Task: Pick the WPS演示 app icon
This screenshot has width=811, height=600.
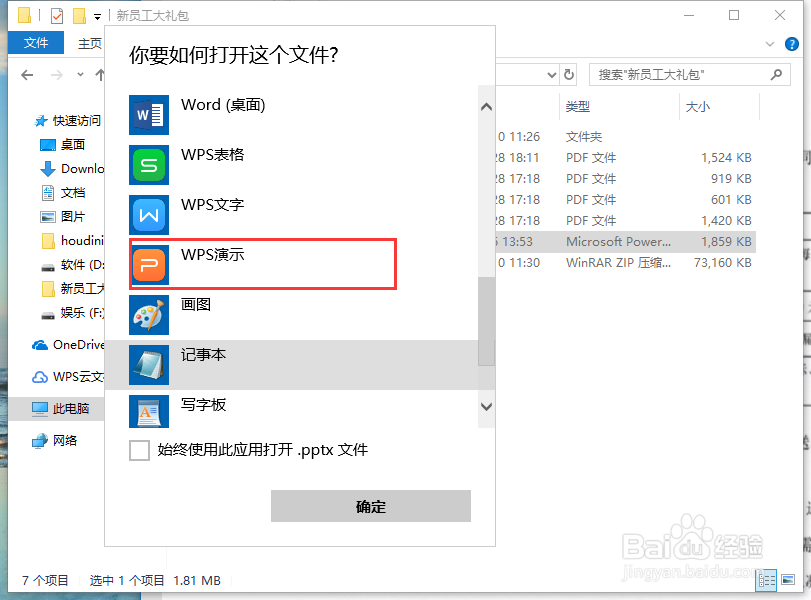Action: (x=149, y=264)
